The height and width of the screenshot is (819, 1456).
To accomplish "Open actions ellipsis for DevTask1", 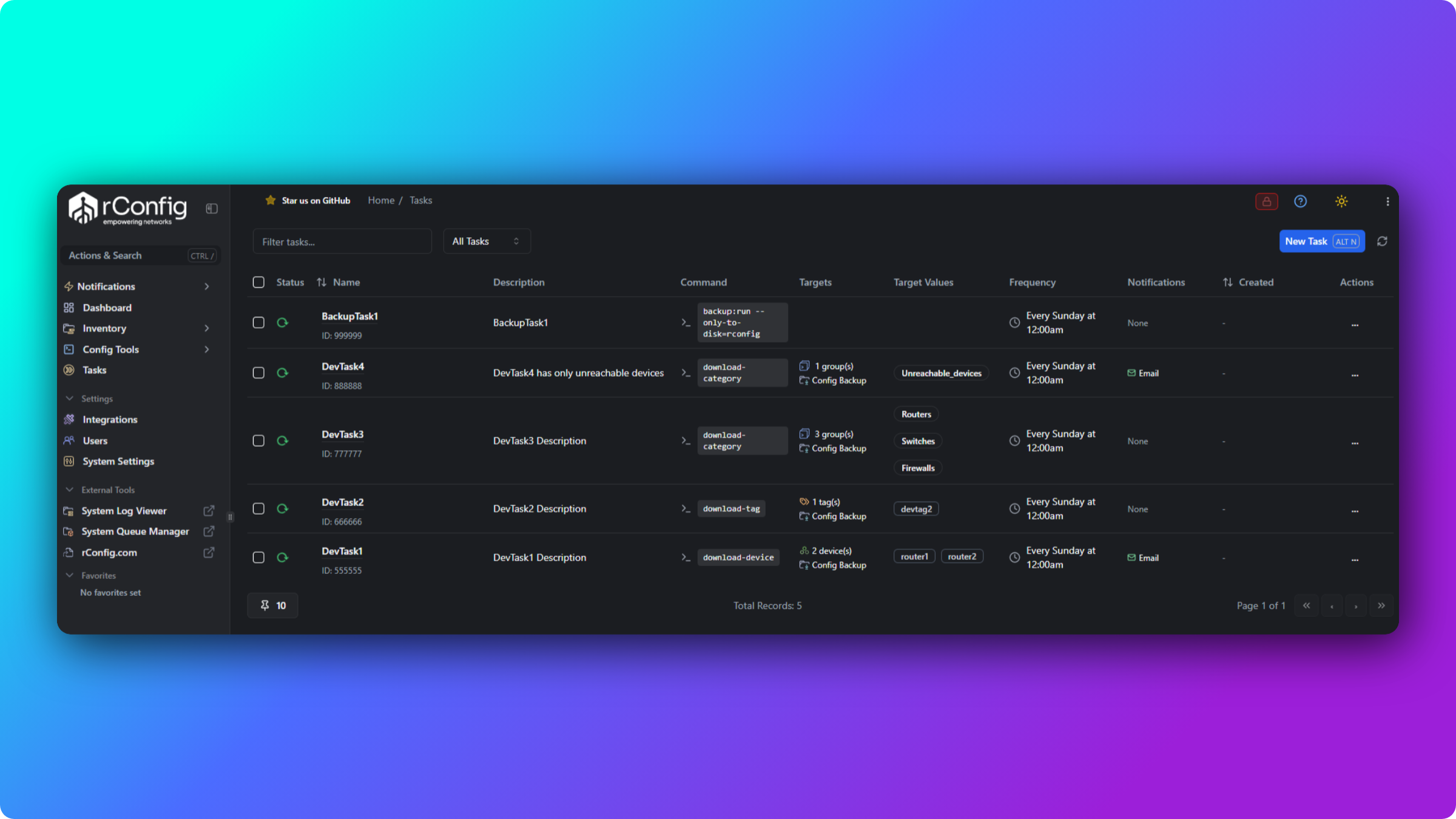I will [x=1355, y=559].
